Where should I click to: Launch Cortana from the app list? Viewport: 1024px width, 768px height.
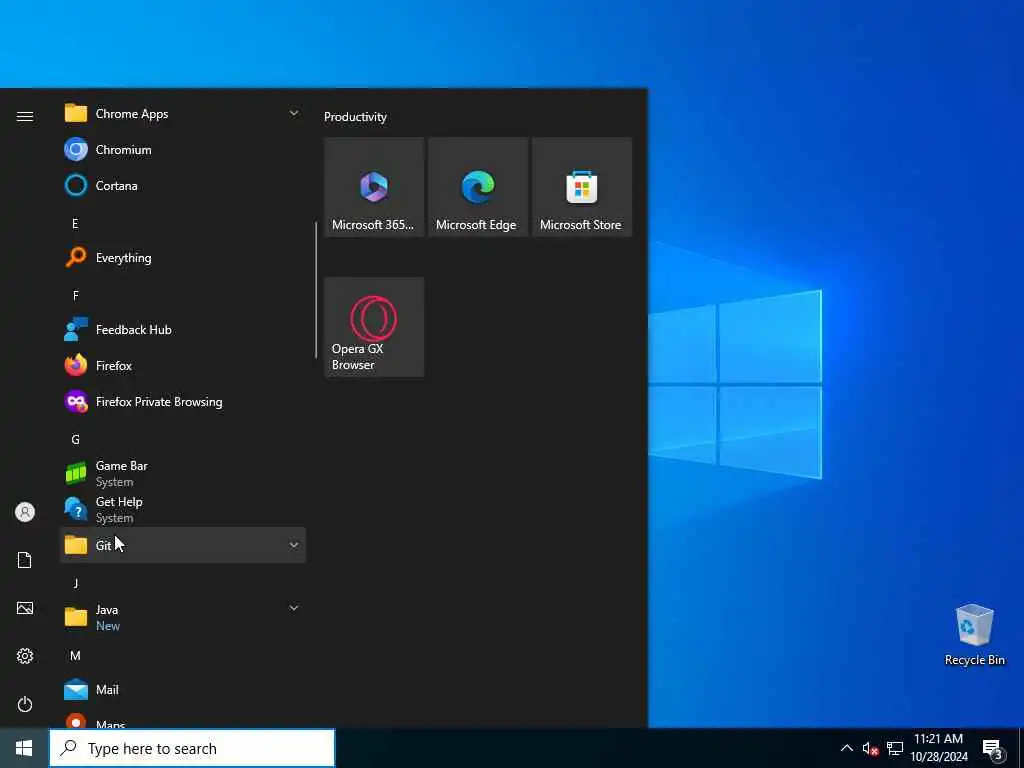[183, 185]
